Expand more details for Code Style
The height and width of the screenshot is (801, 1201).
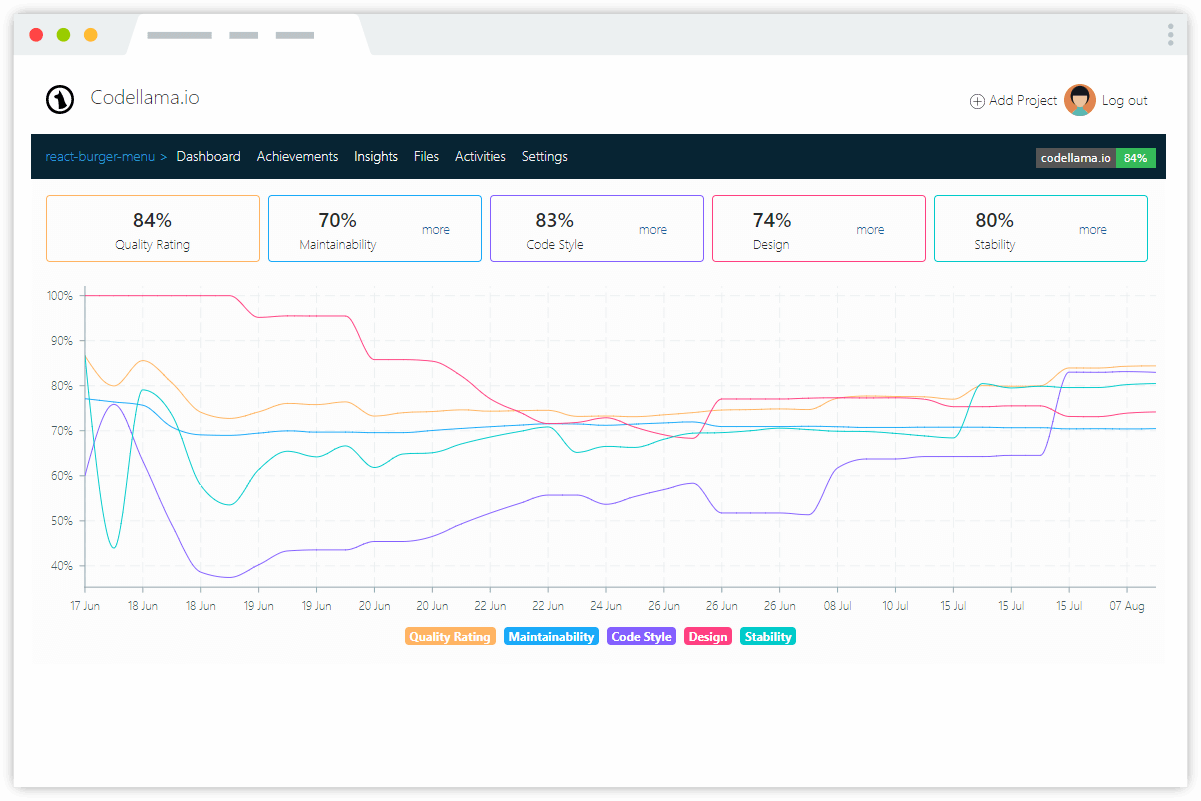click(x=653, y=230)
